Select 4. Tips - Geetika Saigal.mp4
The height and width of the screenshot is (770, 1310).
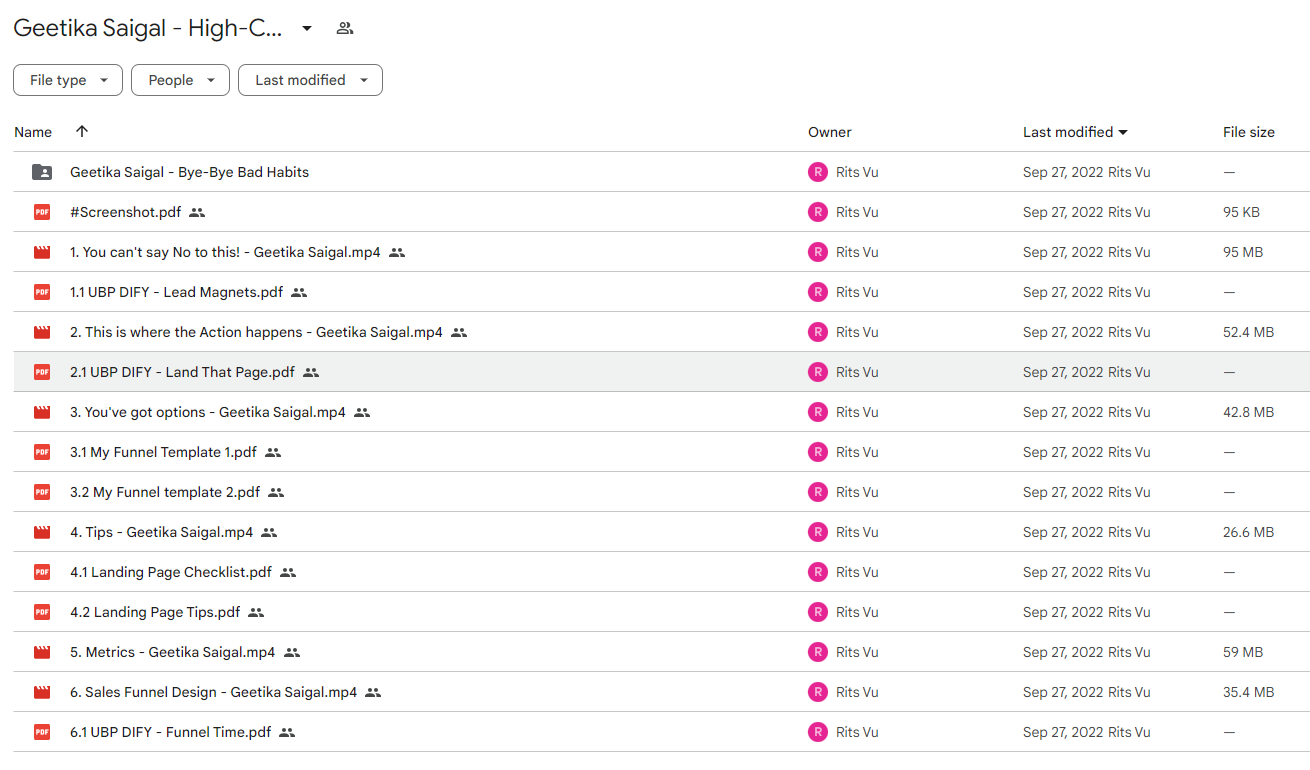pyautogui.click(x=161, y=532)
